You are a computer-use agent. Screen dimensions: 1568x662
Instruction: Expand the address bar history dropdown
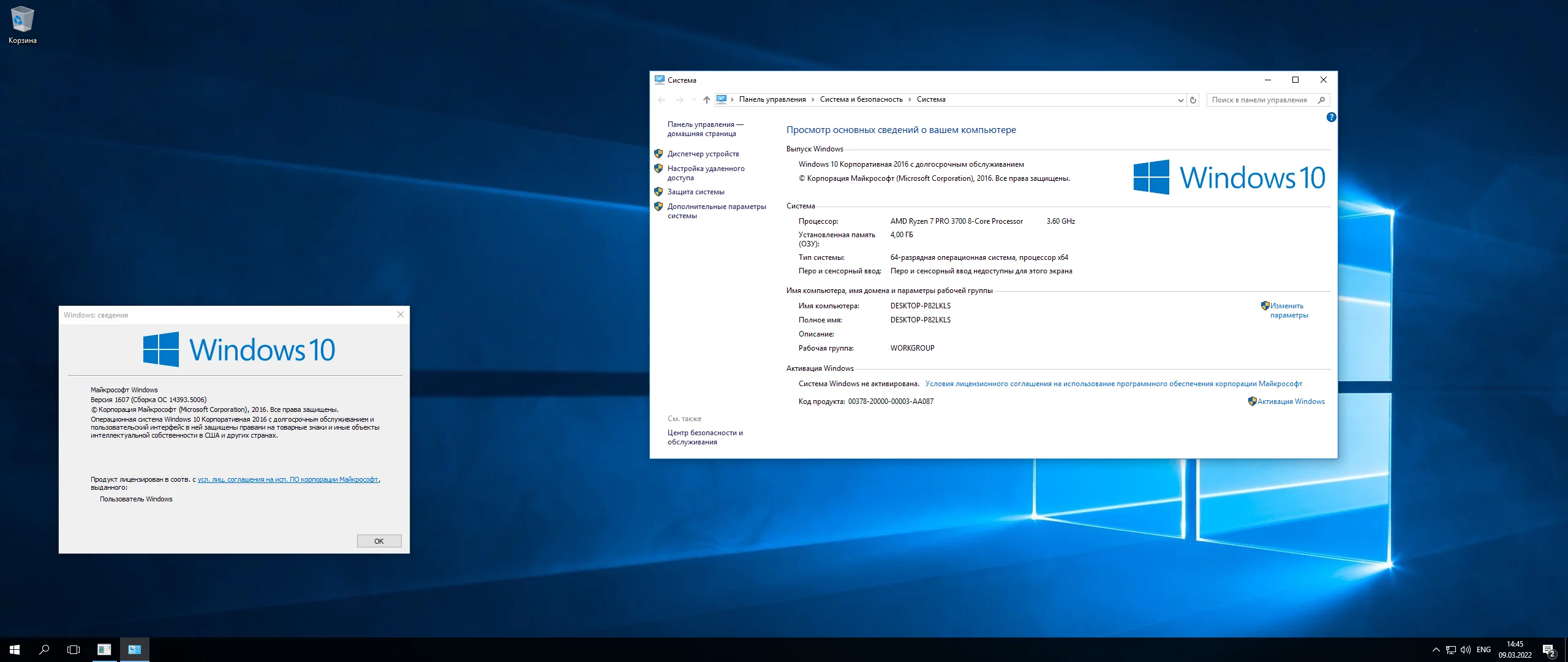point(1180,100)
